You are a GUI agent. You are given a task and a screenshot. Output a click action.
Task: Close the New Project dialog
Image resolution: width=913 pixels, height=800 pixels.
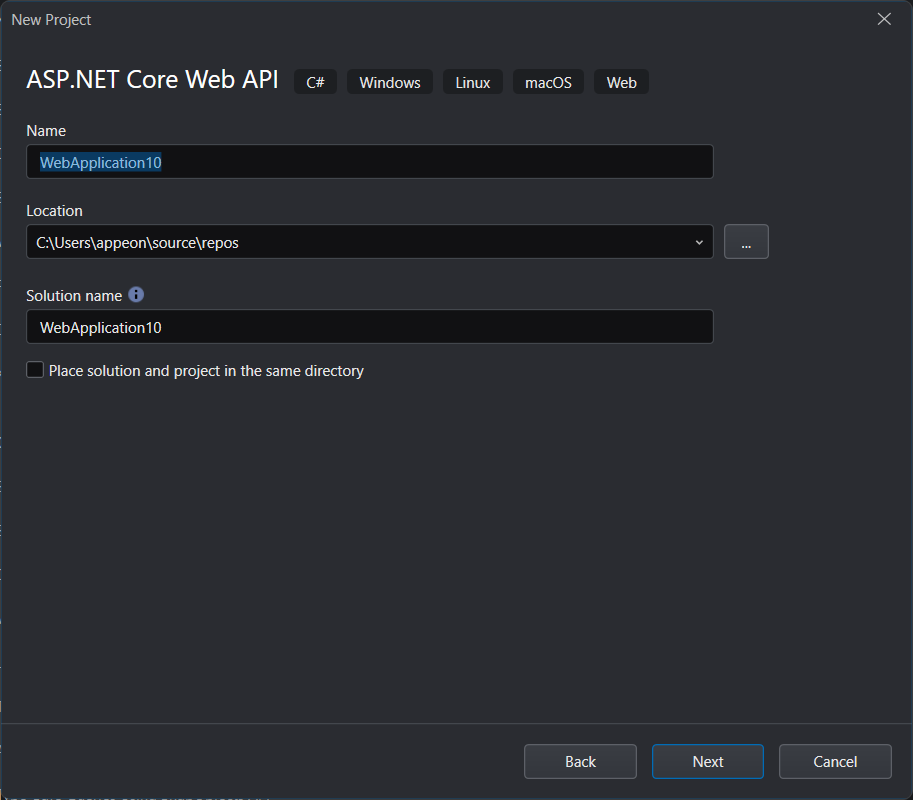[x=884, y=19]
